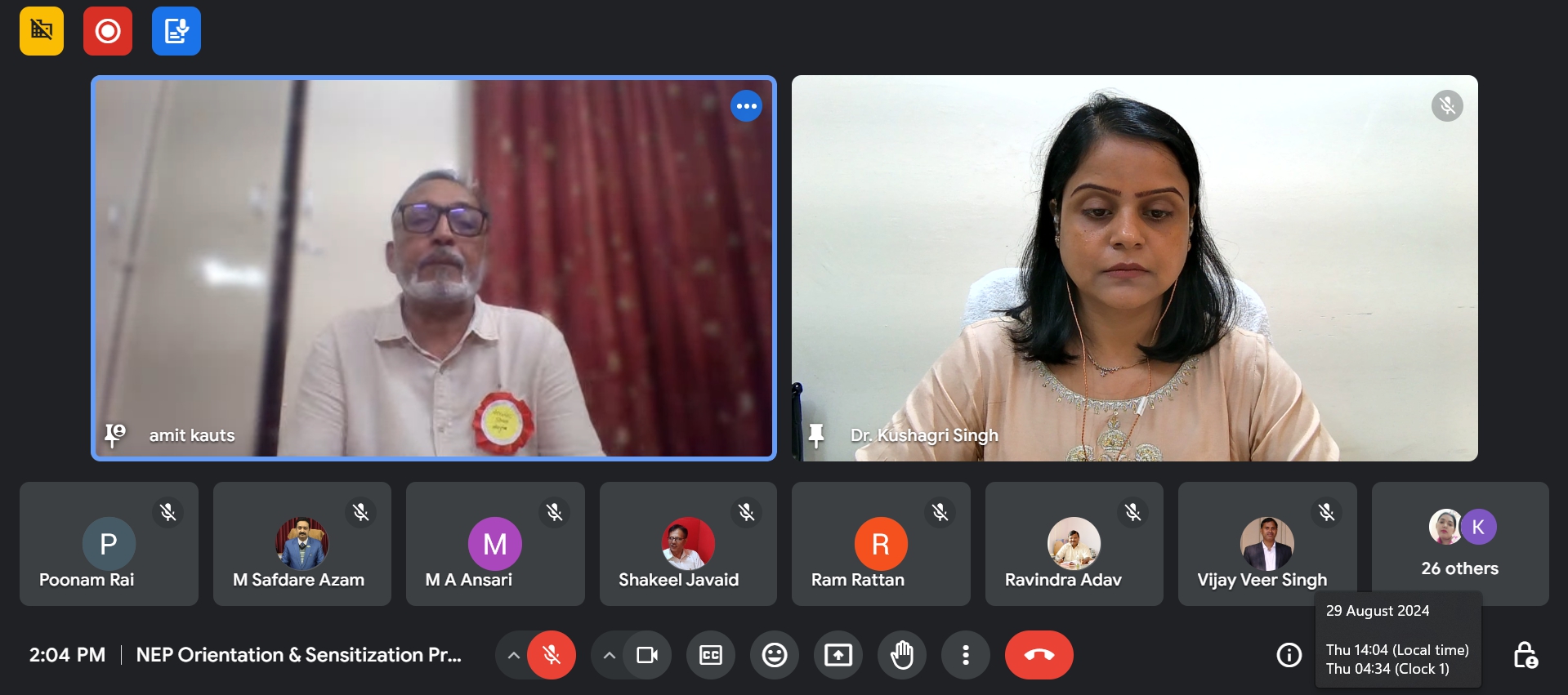Image resolution: width=1568 pixels, height=695 pixels.
Task: Open host controls lock icon
Action: point(1525,655)
